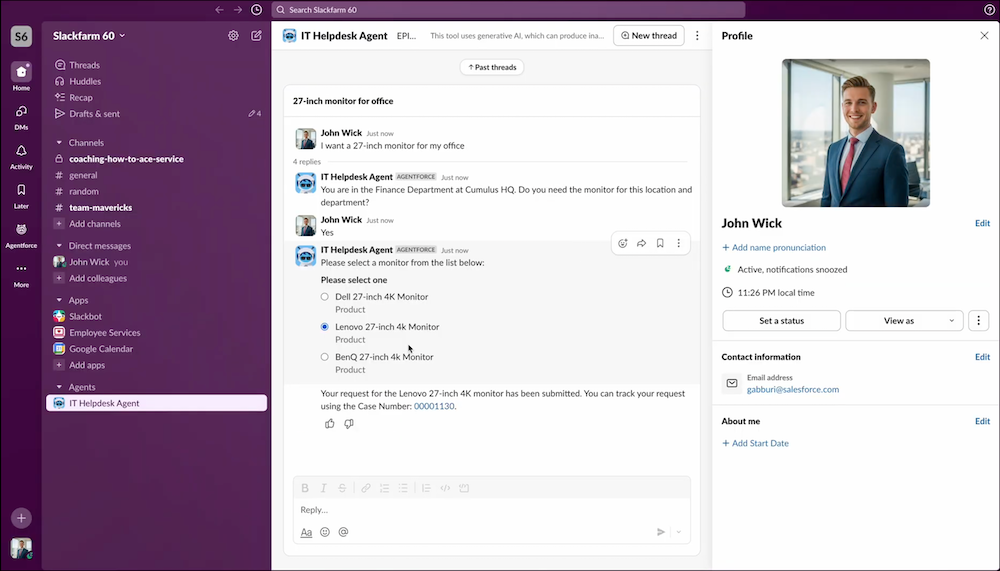Open the Home tab in left rail
The image size is (1000, 571).
coord(21,77)
